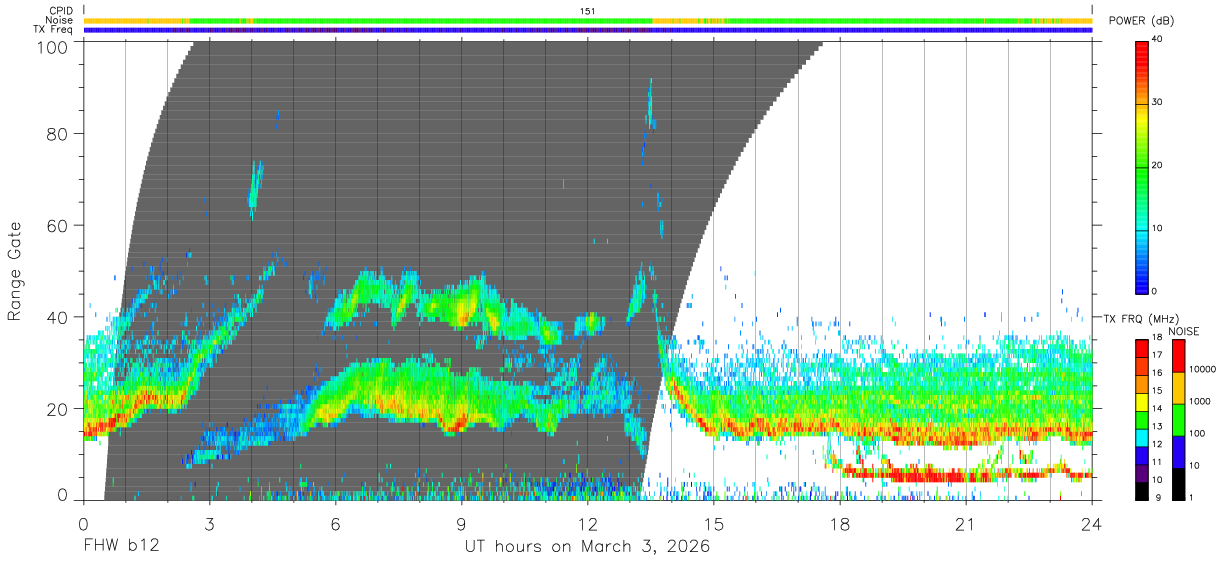Click the 'NOISE' legend title
This screenshot has height=567, width=1228.
(x=1183, y=331)
